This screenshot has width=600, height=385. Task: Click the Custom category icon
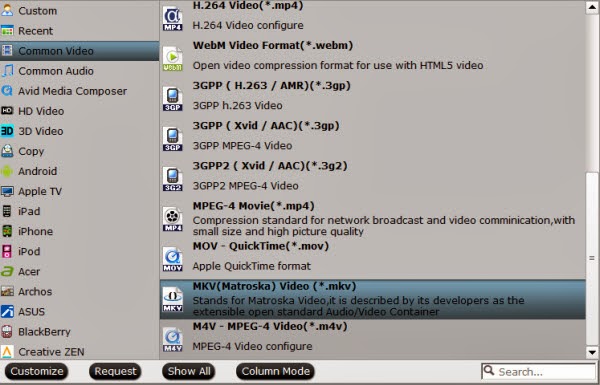tap(7, 10)
